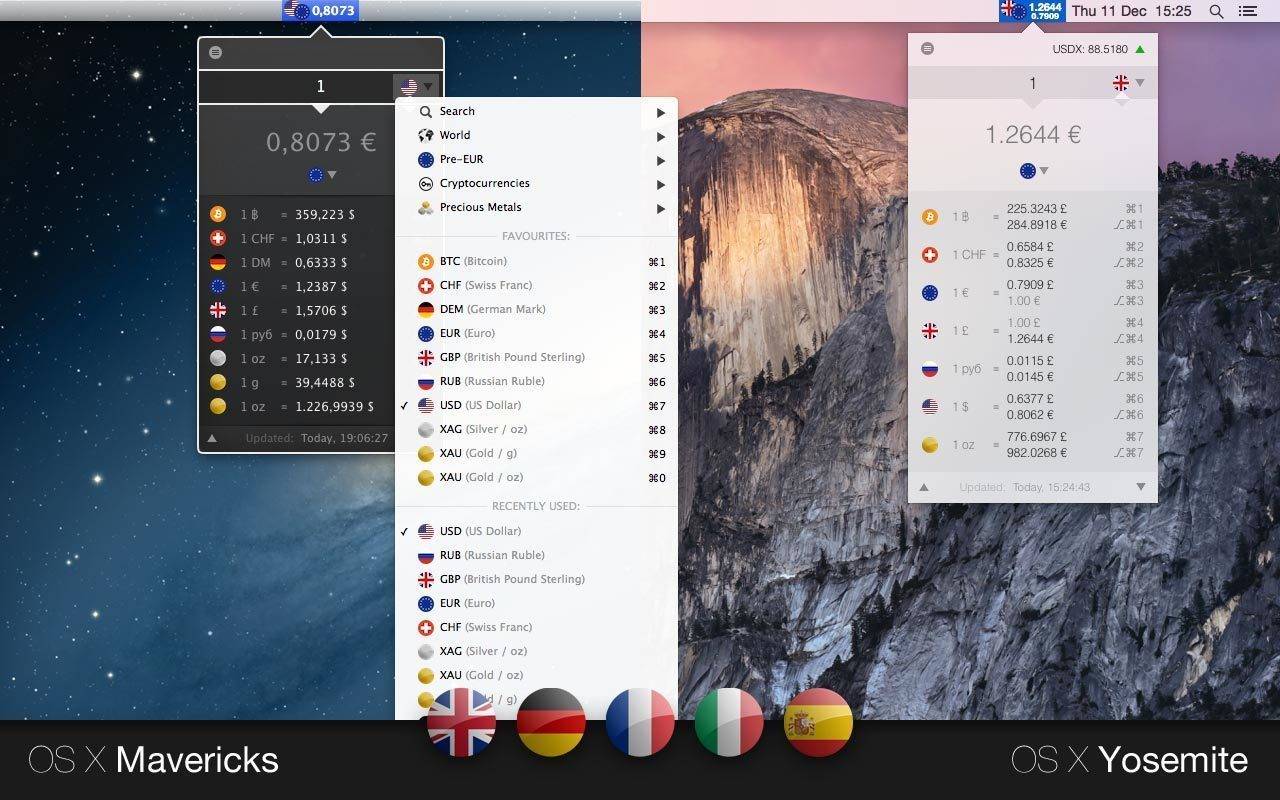Image resolution: width=1280 pixels, height=800 pixels.
Task: Collapse dark panel with bottom triangle
Action: coord(212,438)
